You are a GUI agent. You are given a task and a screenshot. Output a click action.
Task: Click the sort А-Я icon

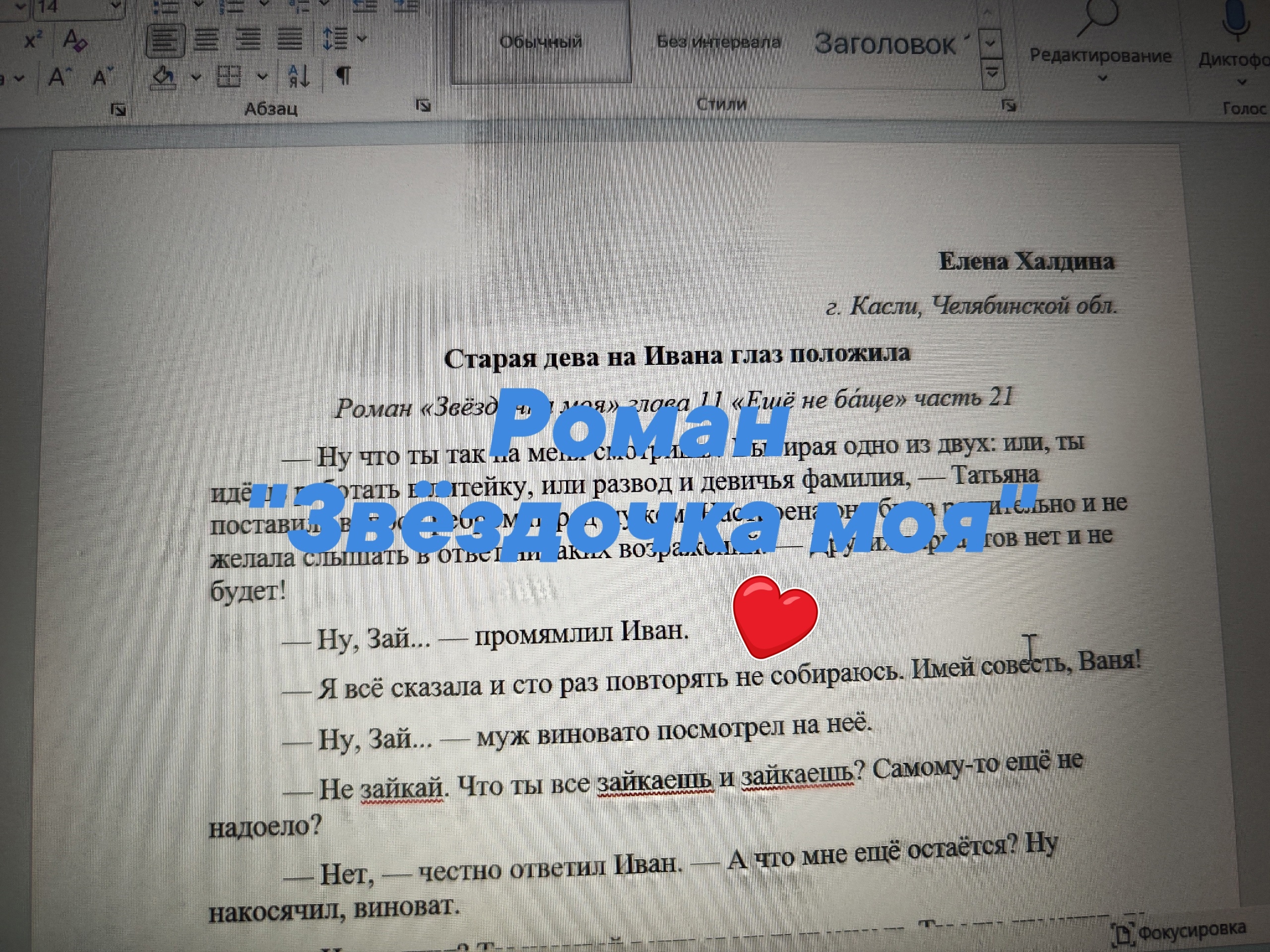tap(299, 76)
